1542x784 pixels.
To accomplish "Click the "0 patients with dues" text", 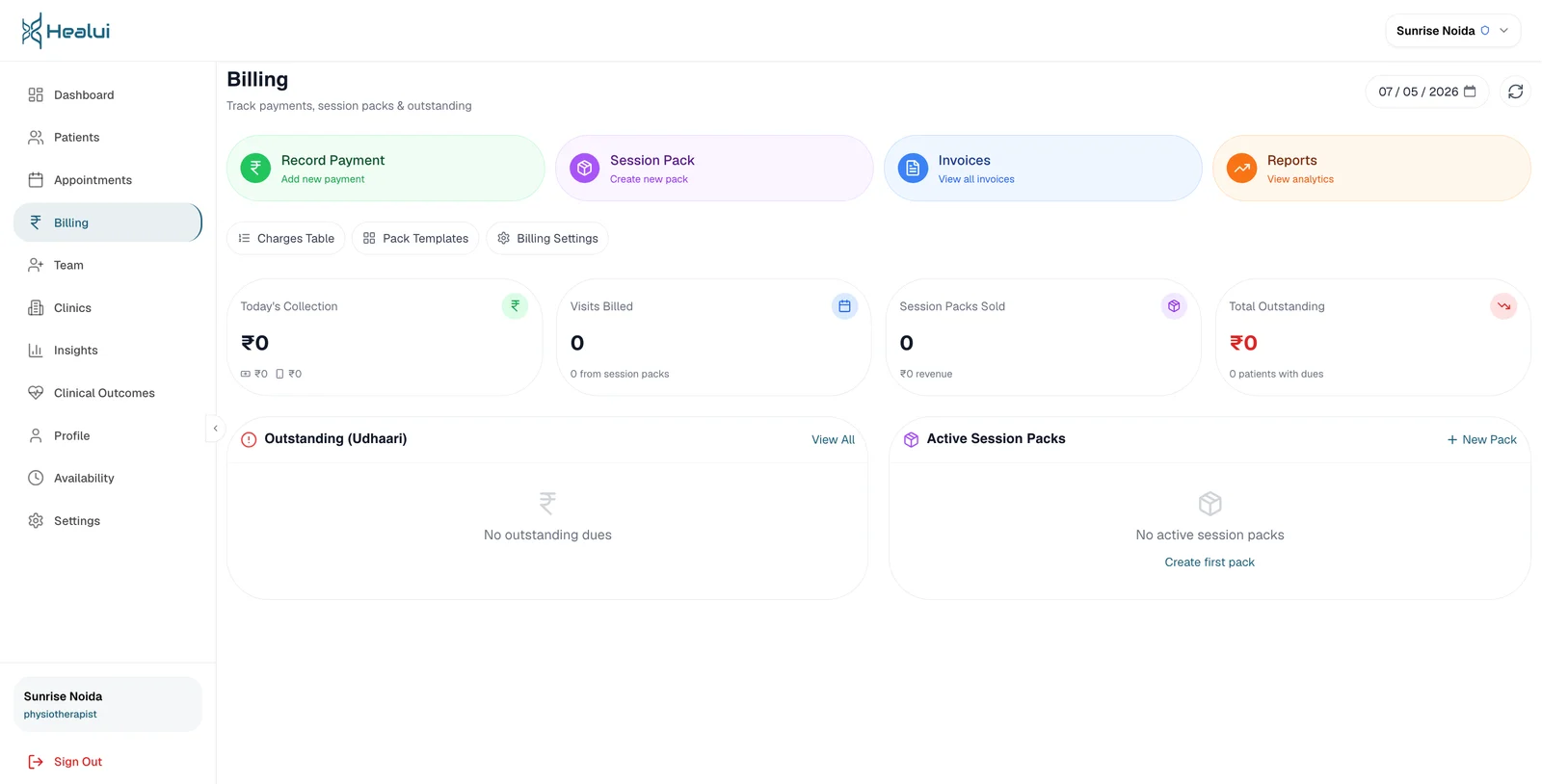I will (1276, 374).
